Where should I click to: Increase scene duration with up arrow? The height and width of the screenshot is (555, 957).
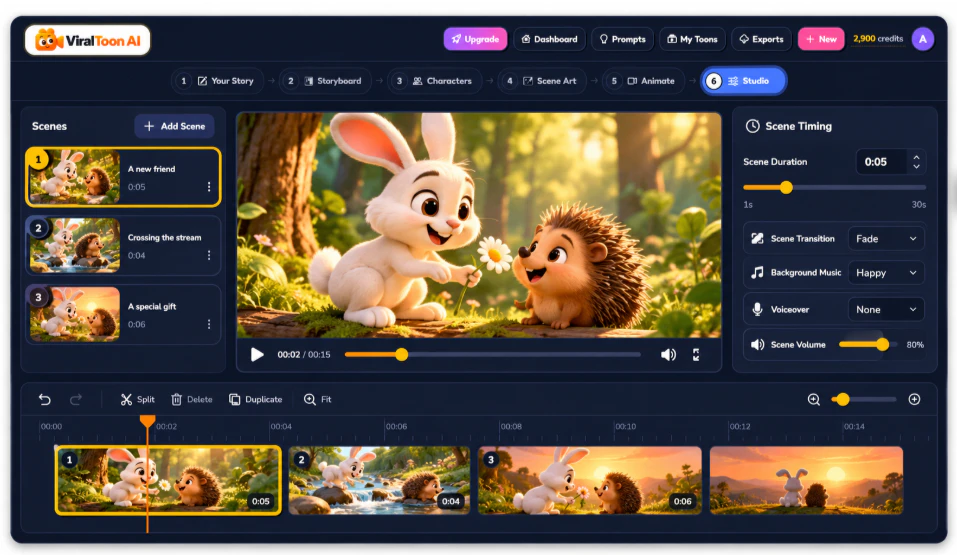pos(916,157)
